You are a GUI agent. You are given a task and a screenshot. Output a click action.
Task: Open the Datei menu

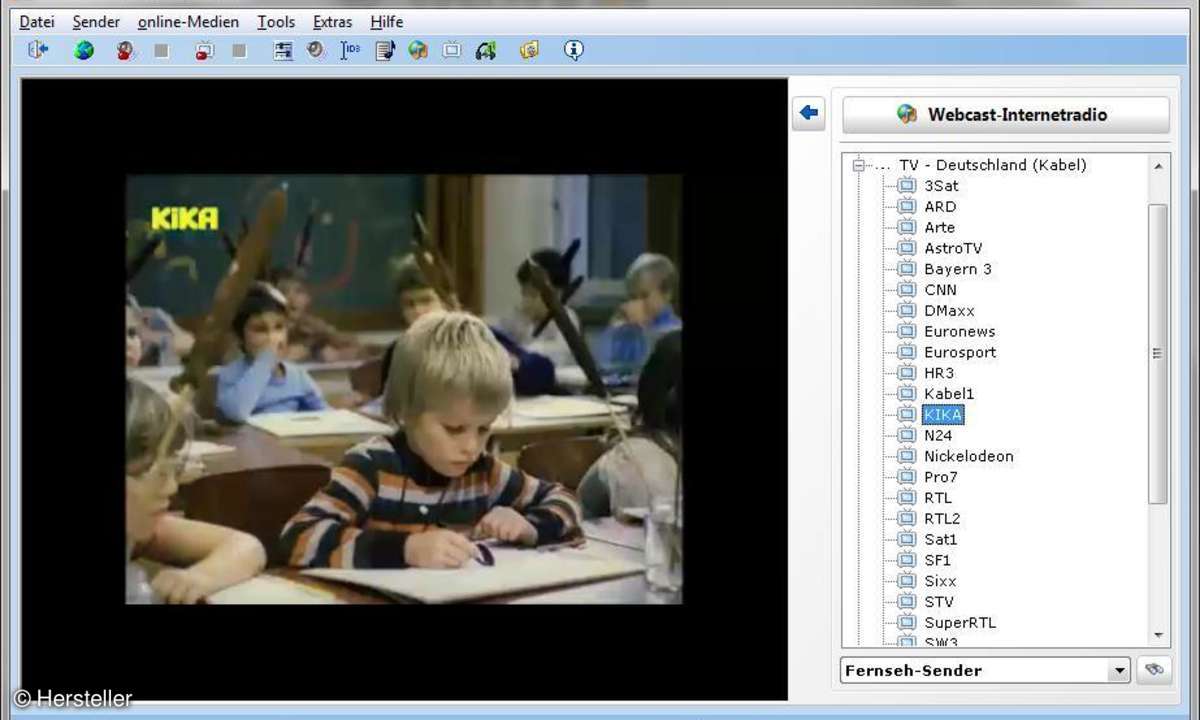pos(37,21)
